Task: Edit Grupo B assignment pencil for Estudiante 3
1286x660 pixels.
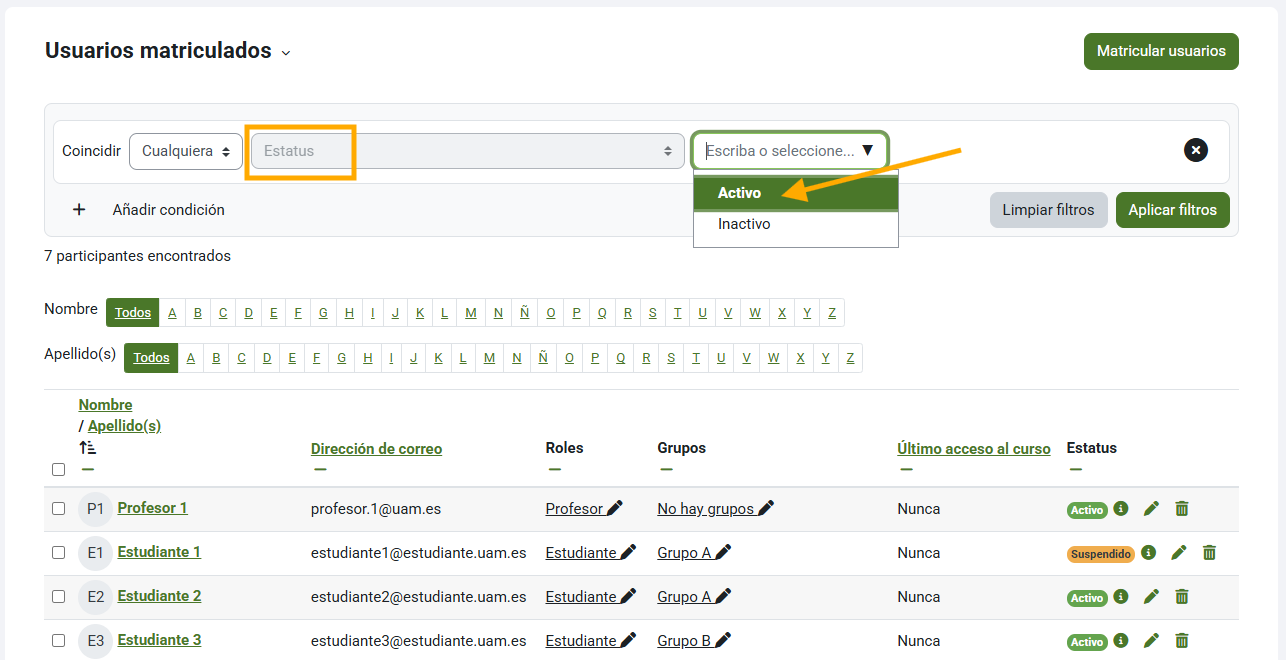Action: pyautogui.click(x=723, y=641)
